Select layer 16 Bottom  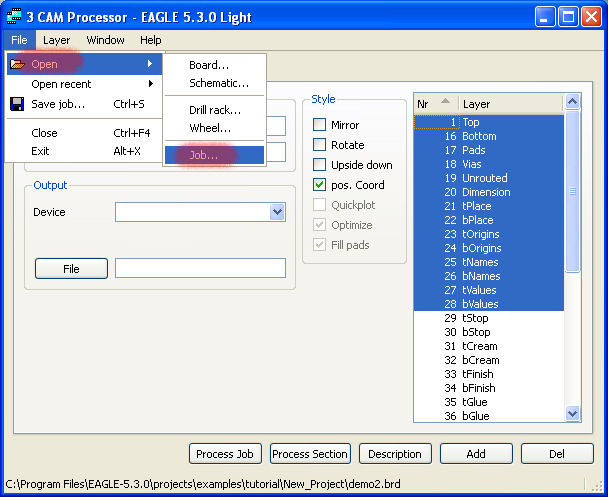(x=489, y=136)
